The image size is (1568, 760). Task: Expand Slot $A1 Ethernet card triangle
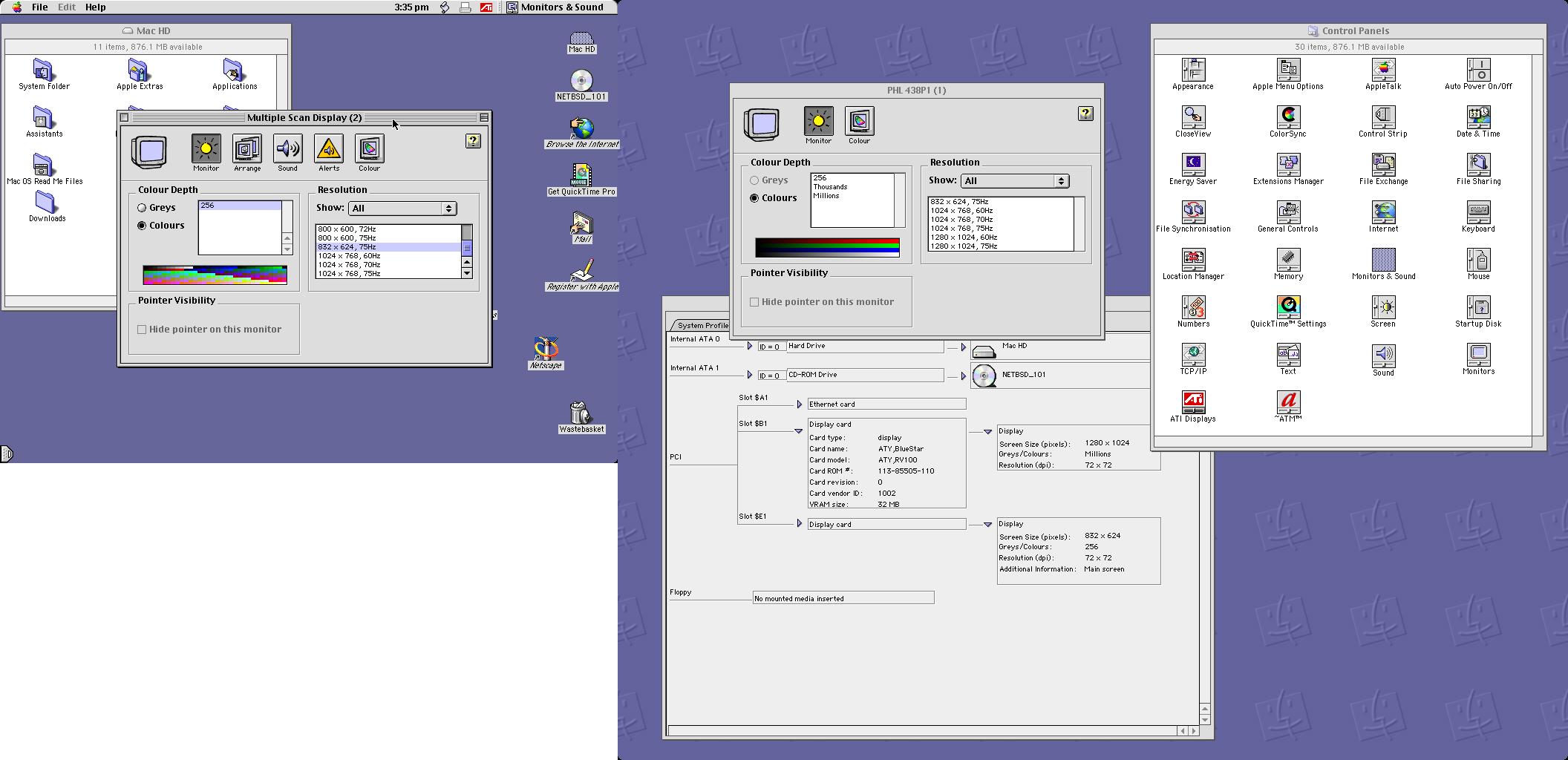[800, 404]
